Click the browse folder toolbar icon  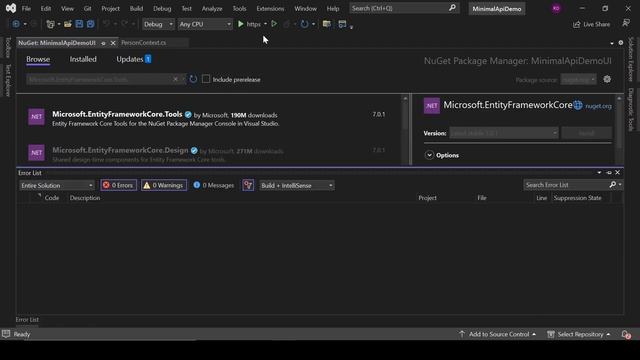point(327,24)
